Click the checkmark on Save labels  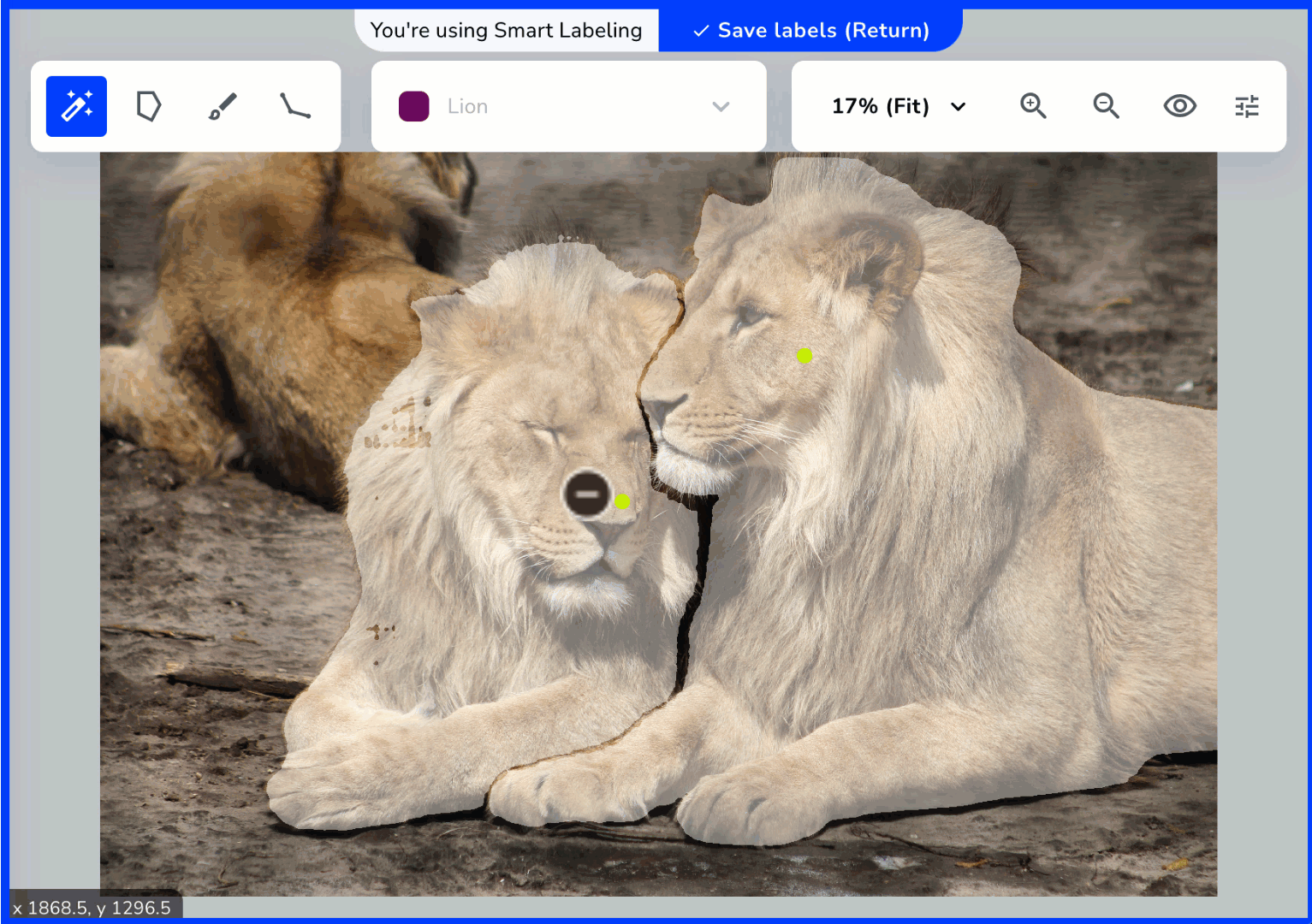(702, 30)
